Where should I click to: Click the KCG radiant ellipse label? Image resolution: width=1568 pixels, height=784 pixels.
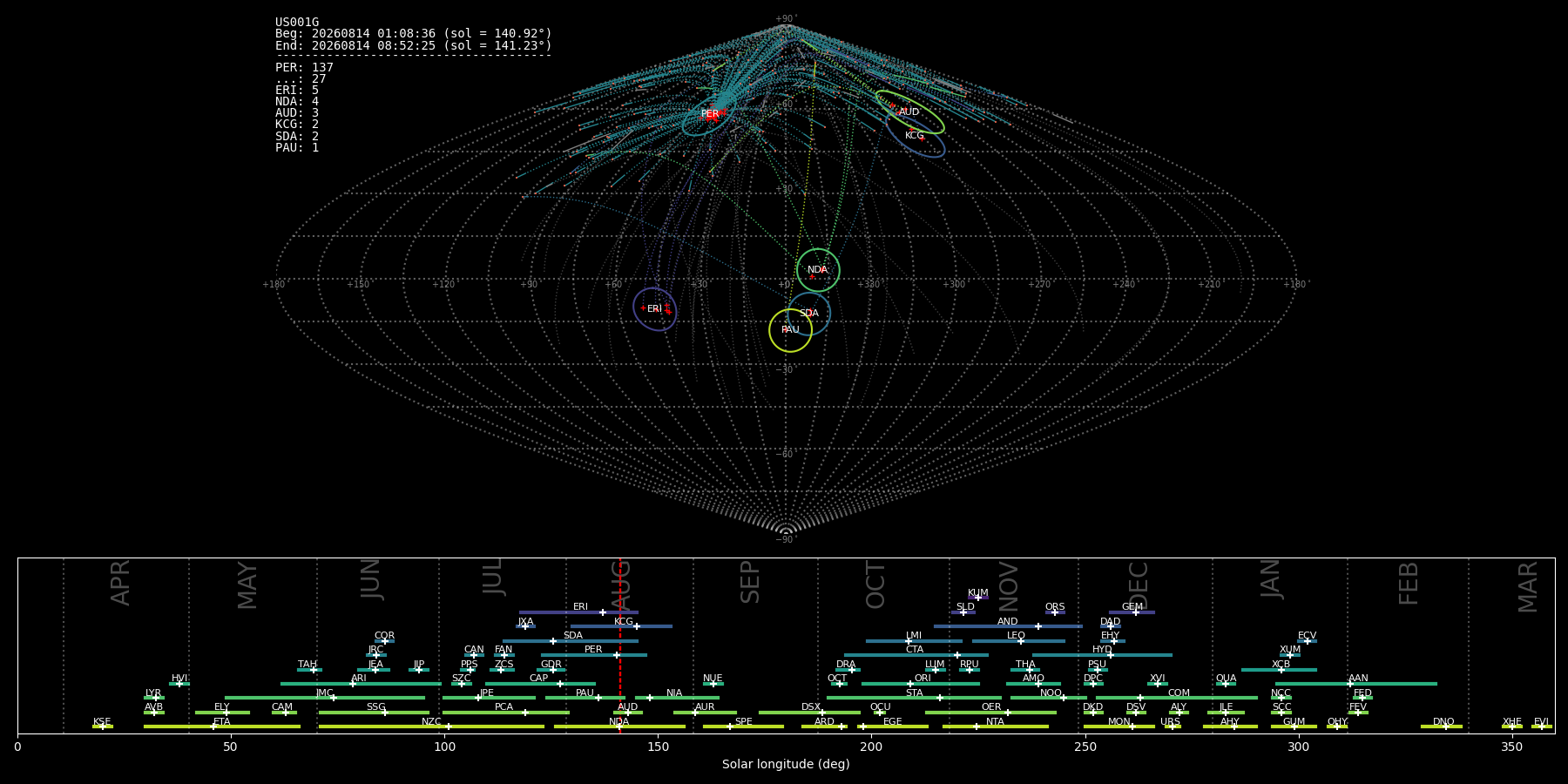(x=914, y=135)
